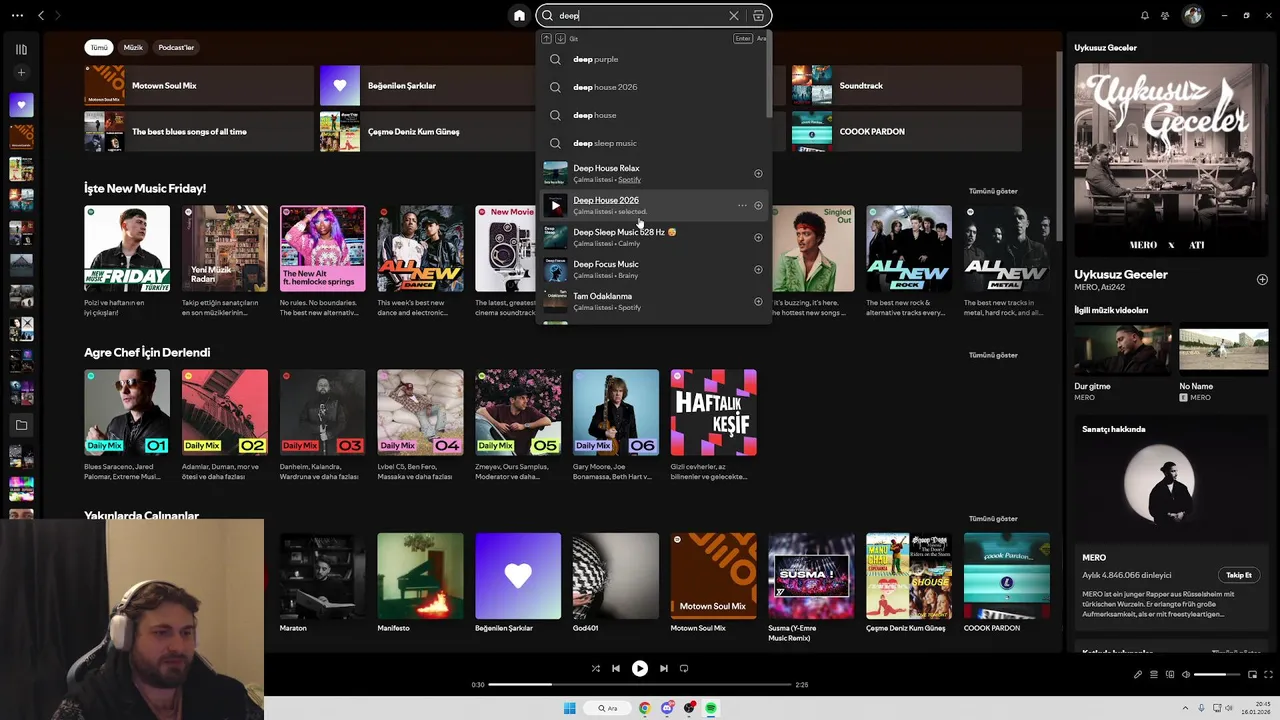Click Tümünü göster for Yakınlarda Çalınanlar
The width and height of the screenshot is (1280, 720).
(x=993, y=519)
